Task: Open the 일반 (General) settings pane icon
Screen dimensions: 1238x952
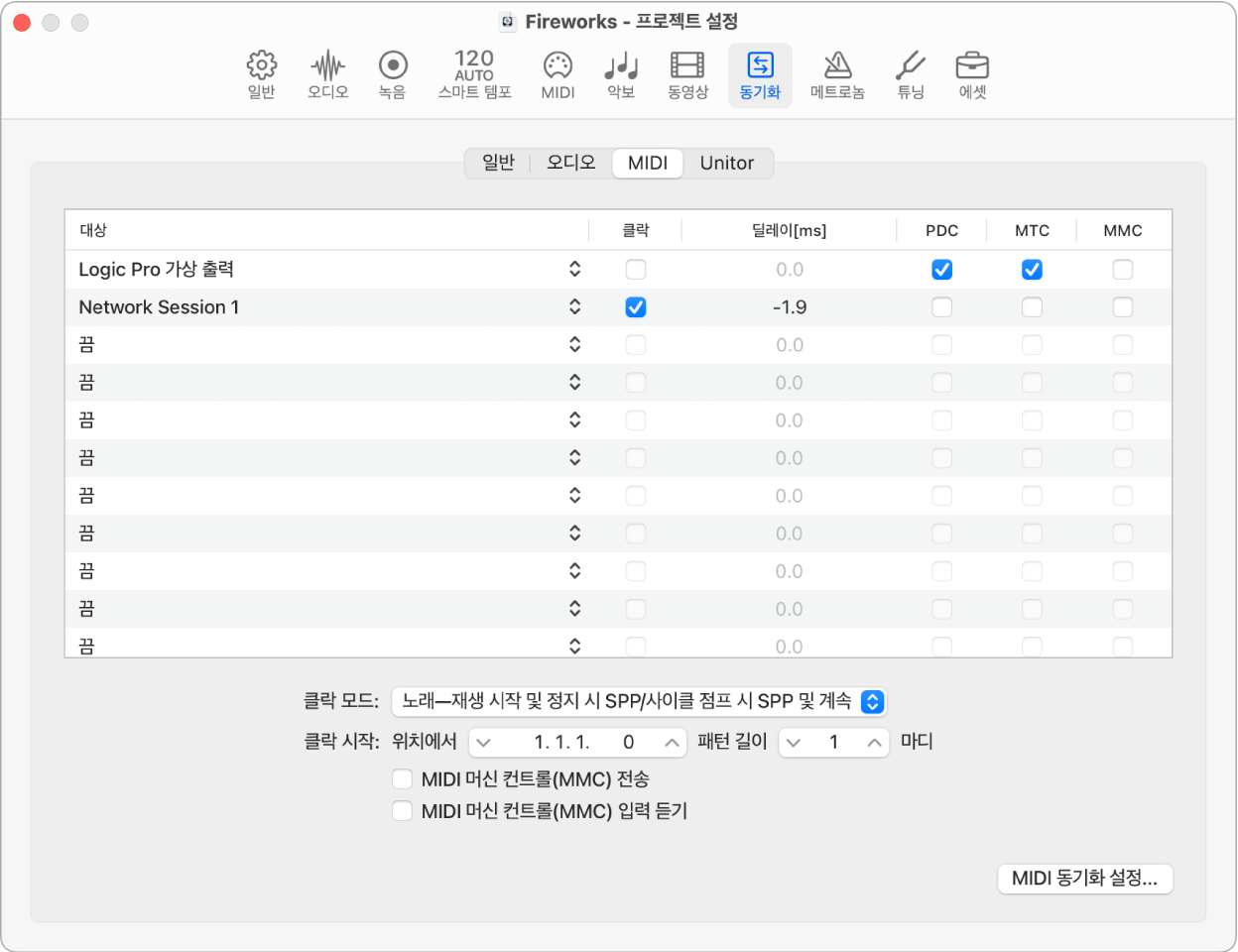Action: coord(261,74)
